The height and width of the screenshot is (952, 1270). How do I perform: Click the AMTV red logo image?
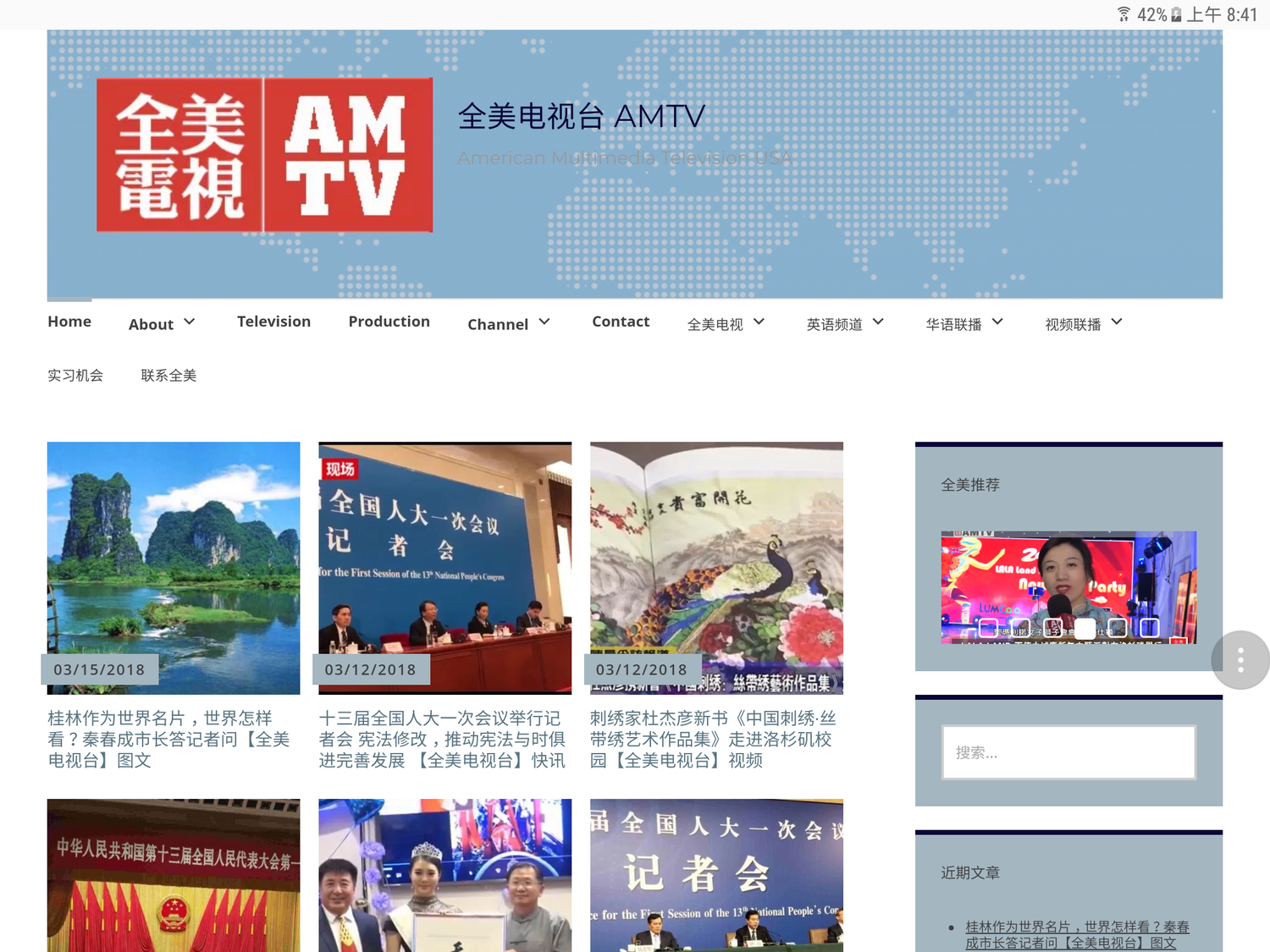265,155
